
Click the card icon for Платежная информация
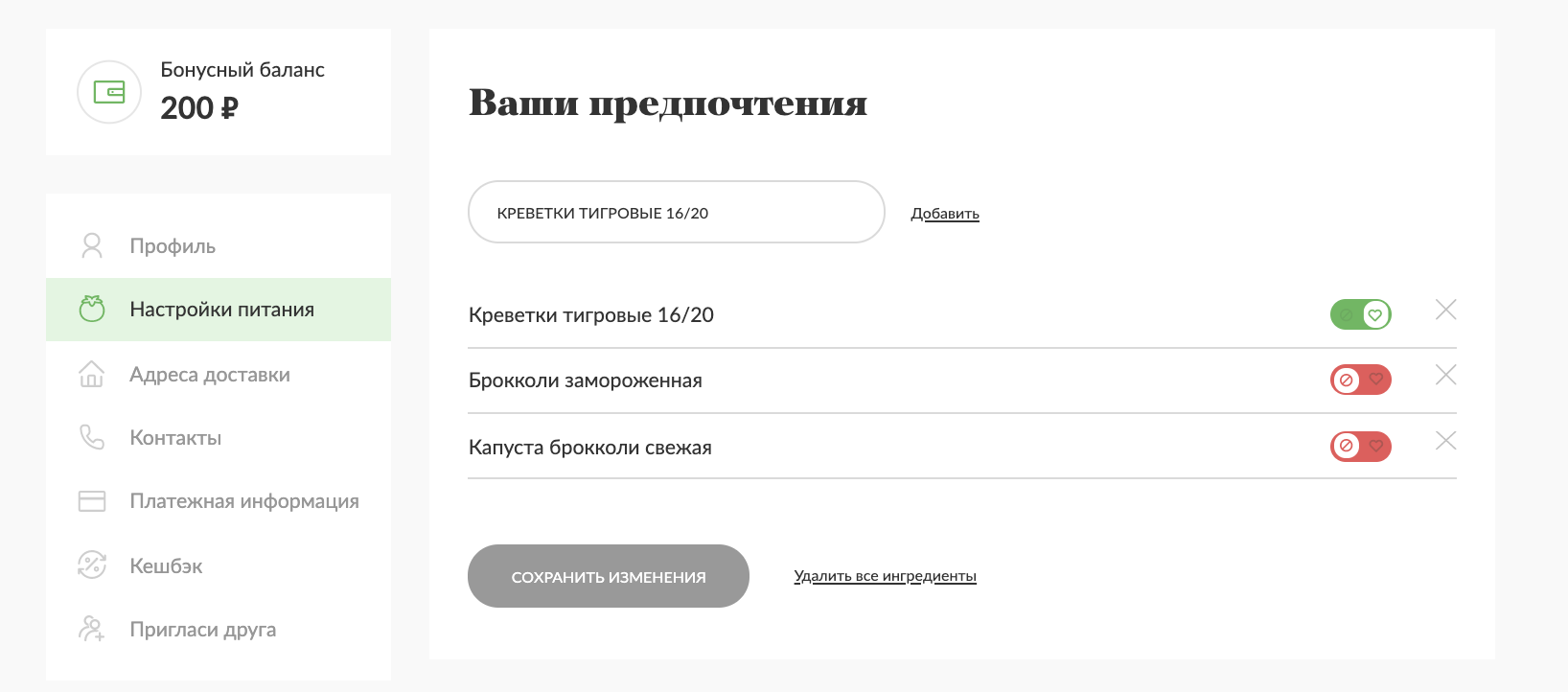point(92,501)
